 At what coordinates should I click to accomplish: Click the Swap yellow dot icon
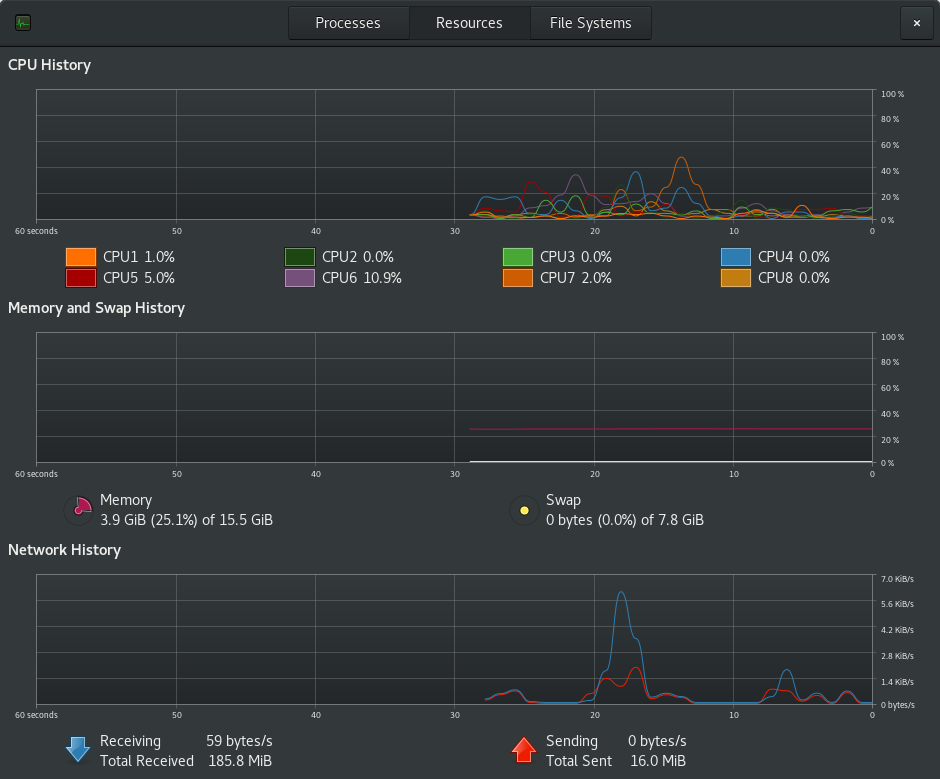[x=525, y=510]
